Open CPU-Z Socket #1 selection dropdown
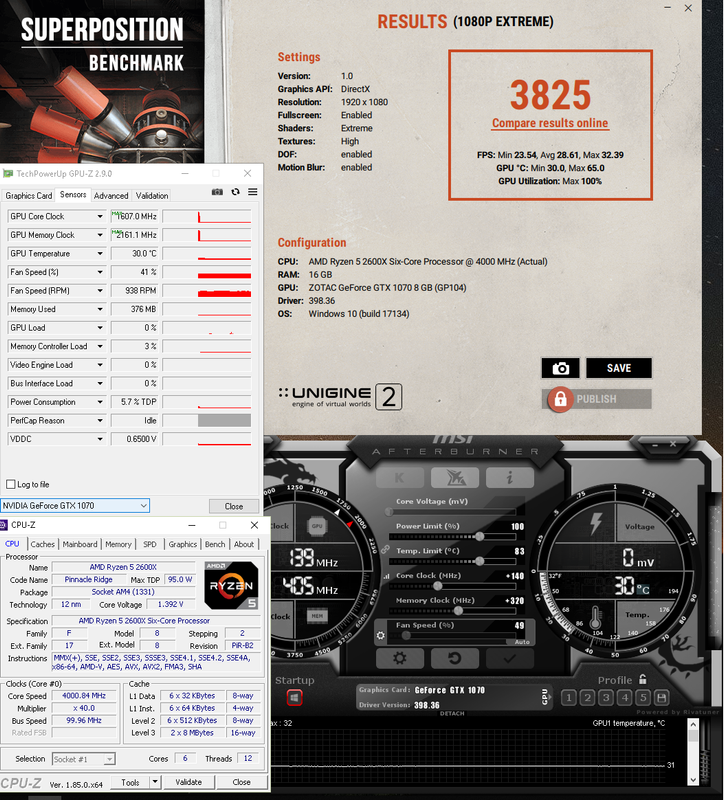The width and height of the screenshot is (724, 800). pyautogui.click(x=84, y=759)
